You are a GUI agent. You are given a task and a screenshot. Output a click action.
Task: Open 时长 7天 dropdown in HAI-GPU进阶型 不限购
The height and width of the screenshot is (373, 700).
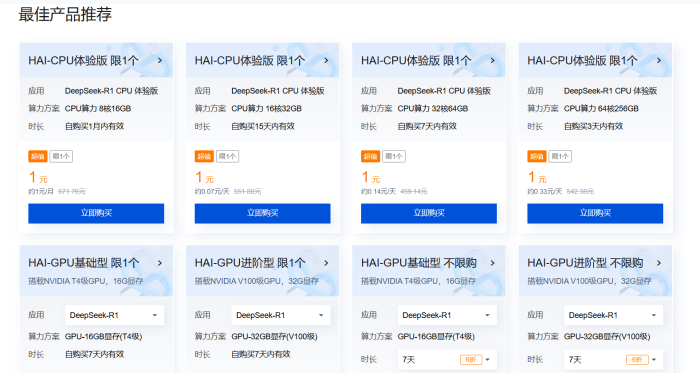613,360
